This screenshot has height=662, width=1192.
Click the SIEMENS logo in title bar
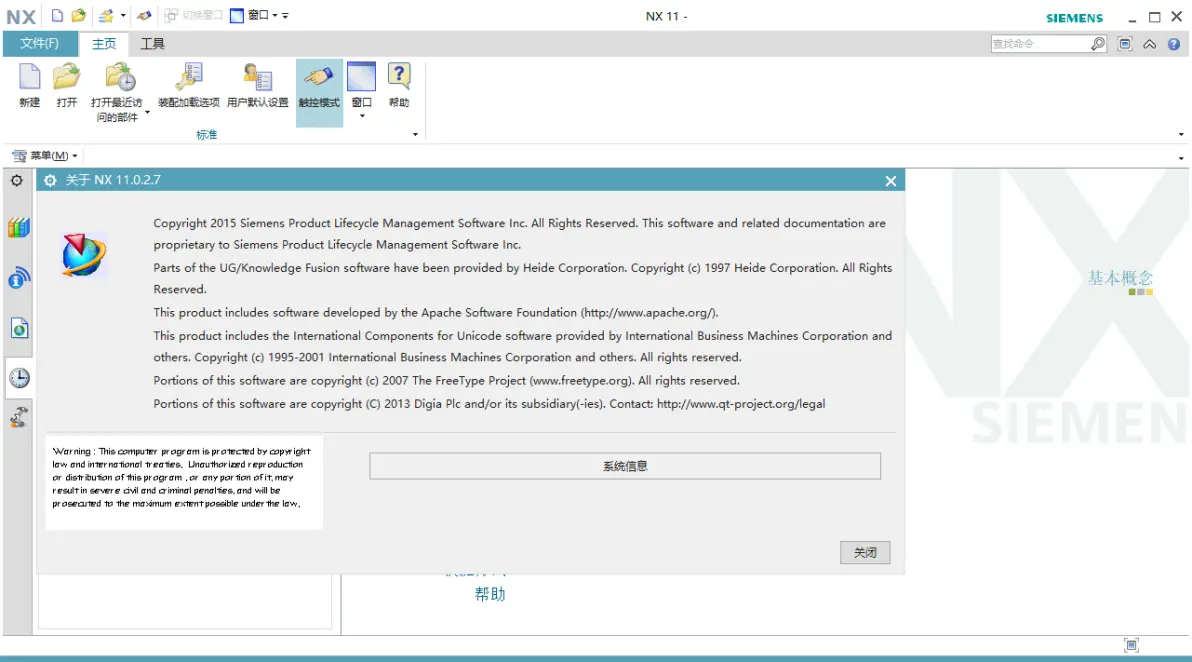[x=1074, y=17]
